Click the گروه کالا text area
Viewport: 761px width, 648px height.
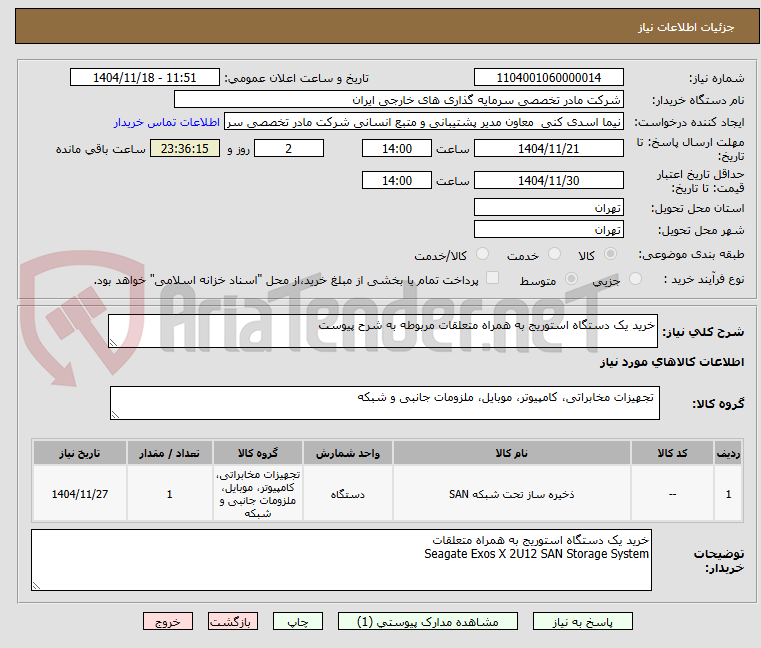click(385, 403)
